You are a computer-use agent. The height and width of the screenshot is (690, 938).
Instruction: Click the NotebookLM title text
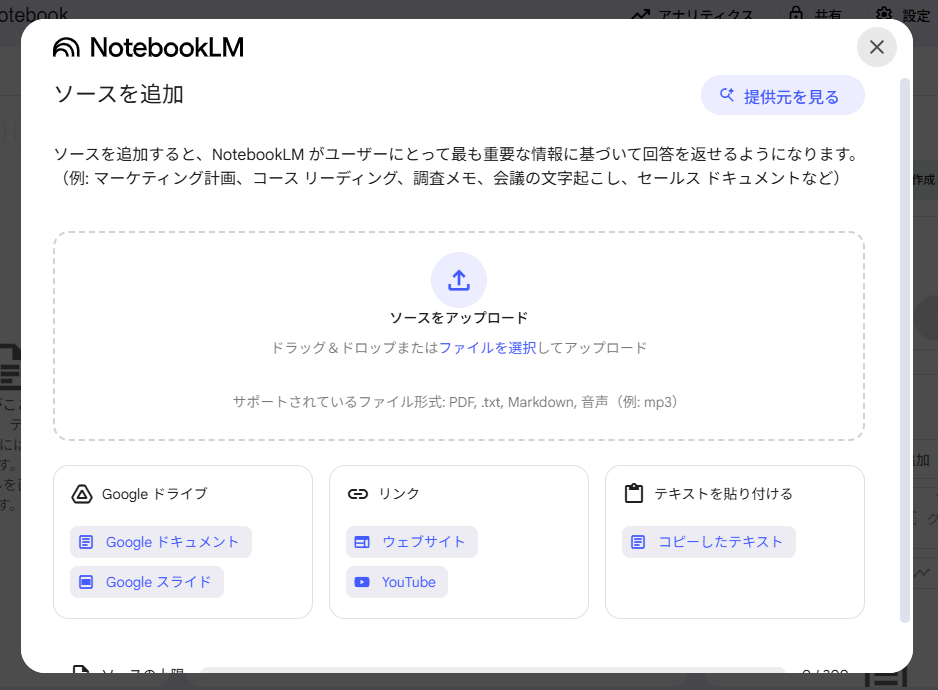coord(167,47)
